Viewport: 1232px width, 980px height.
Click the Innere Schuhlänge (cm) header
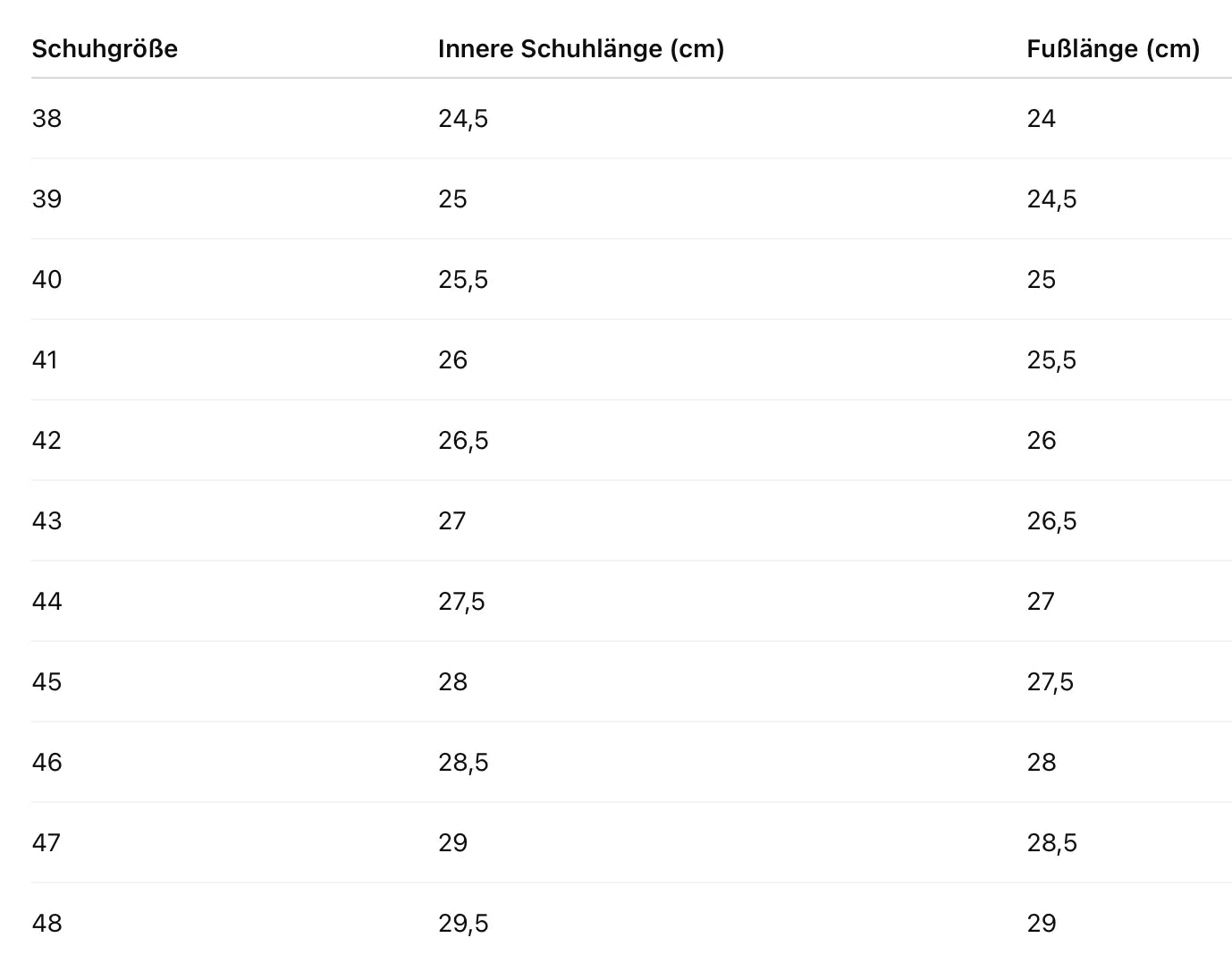[580, 49]
